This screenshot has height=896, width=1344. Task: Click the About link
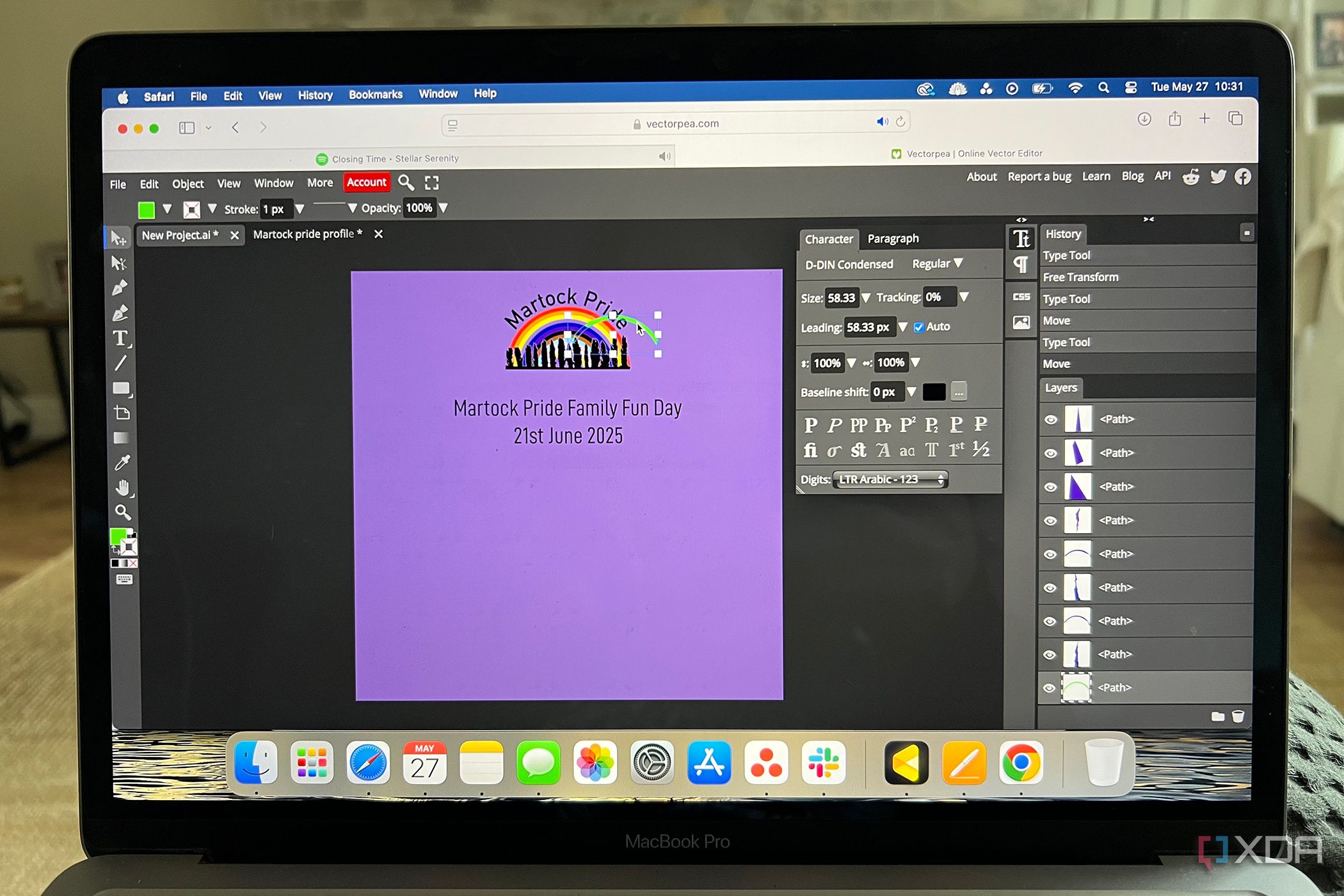[982, 177]
